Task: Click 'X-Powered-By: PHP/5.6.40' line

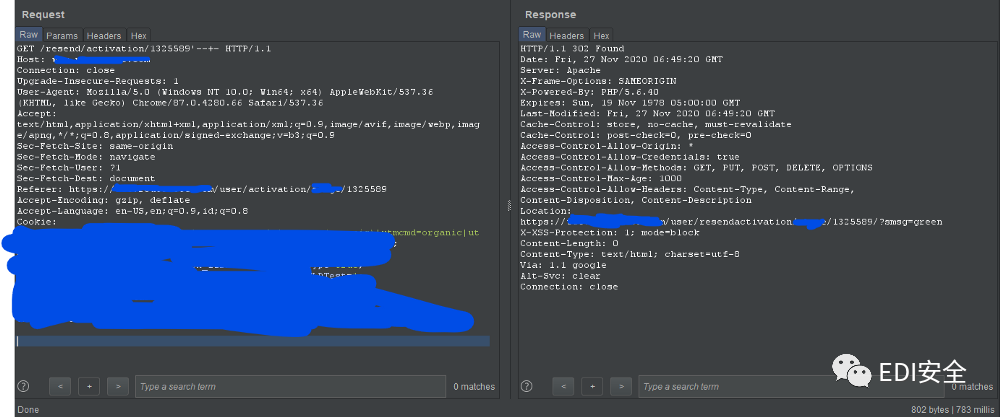Action: coord(589,92)
